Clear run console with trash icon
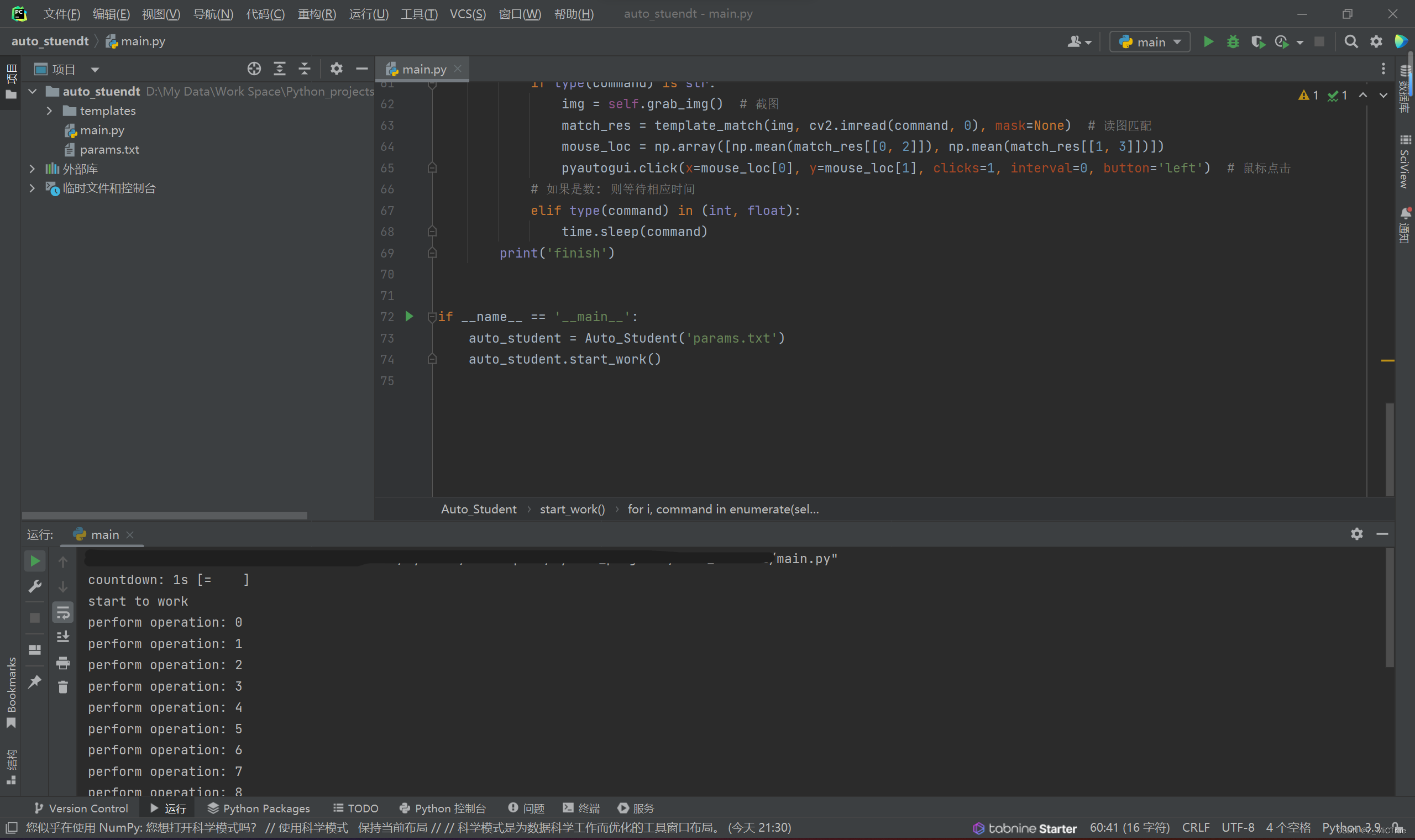1415x840 pixels. tap(63, 687)
